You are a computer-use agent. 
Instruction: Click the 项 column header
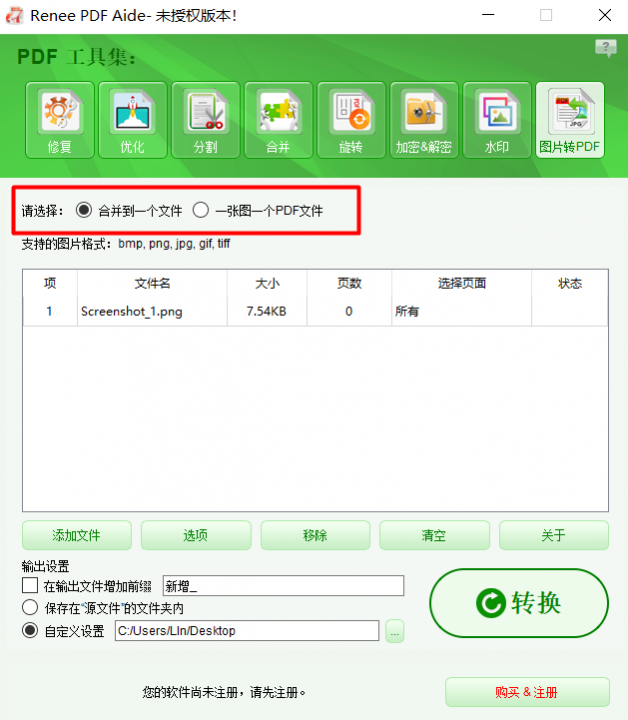(x=50, y=283)
